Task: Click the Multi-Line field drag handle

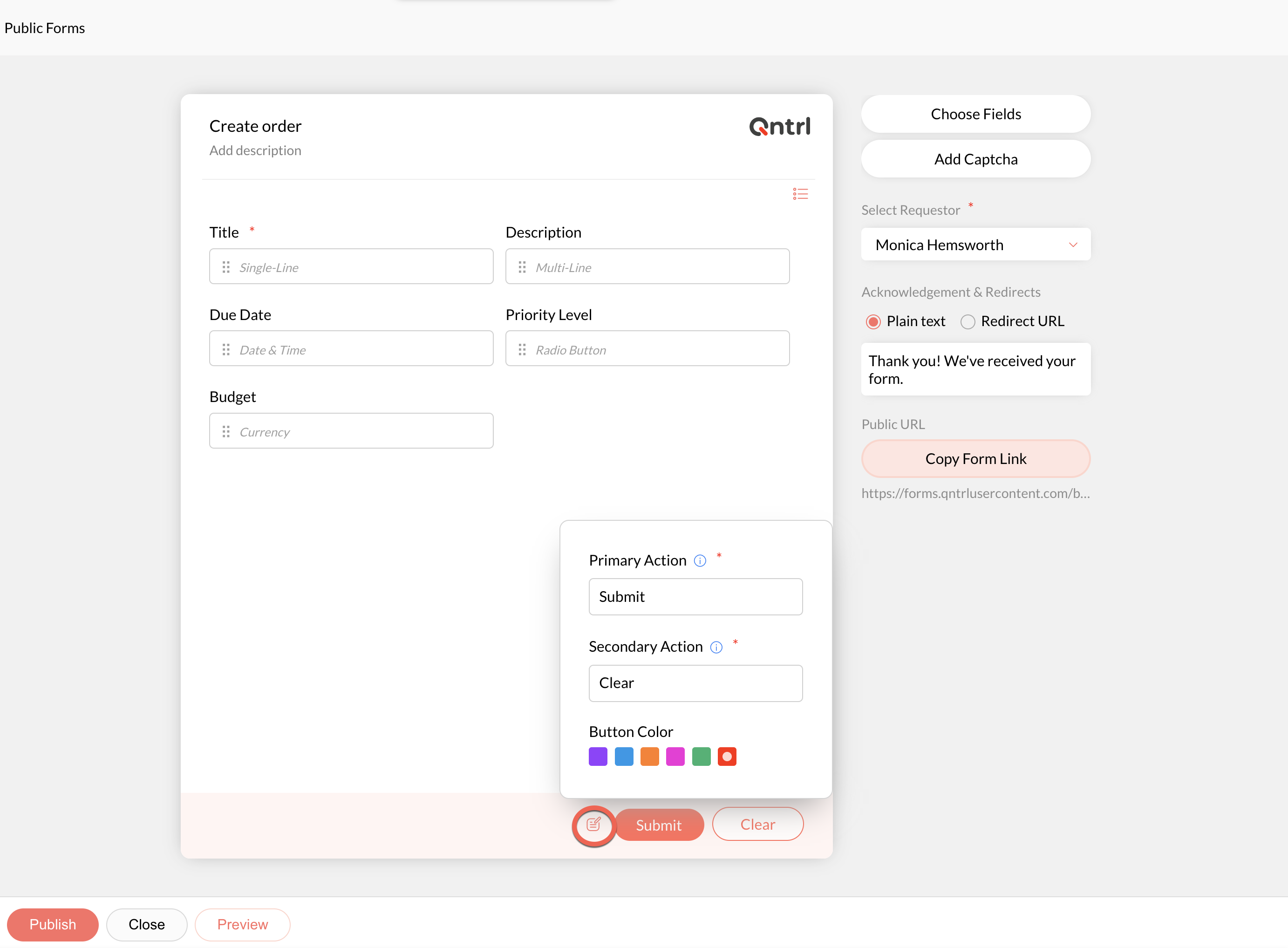Action: pos(522,267)
